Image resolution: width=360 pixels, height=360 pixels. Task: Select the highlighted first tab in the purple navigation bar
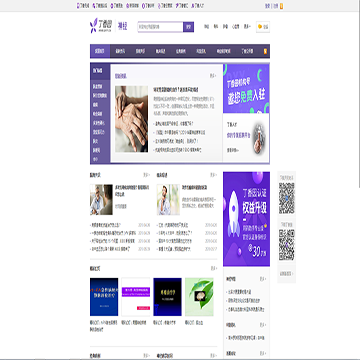(100, 51)
